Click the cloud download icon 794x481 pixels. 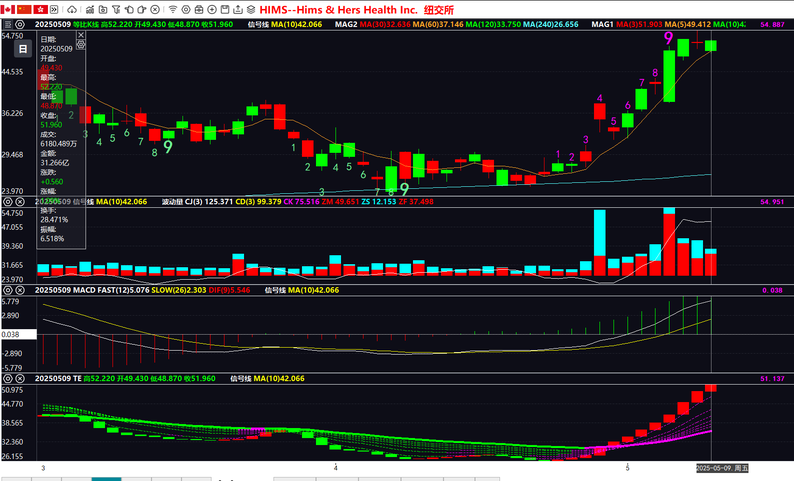72,9
